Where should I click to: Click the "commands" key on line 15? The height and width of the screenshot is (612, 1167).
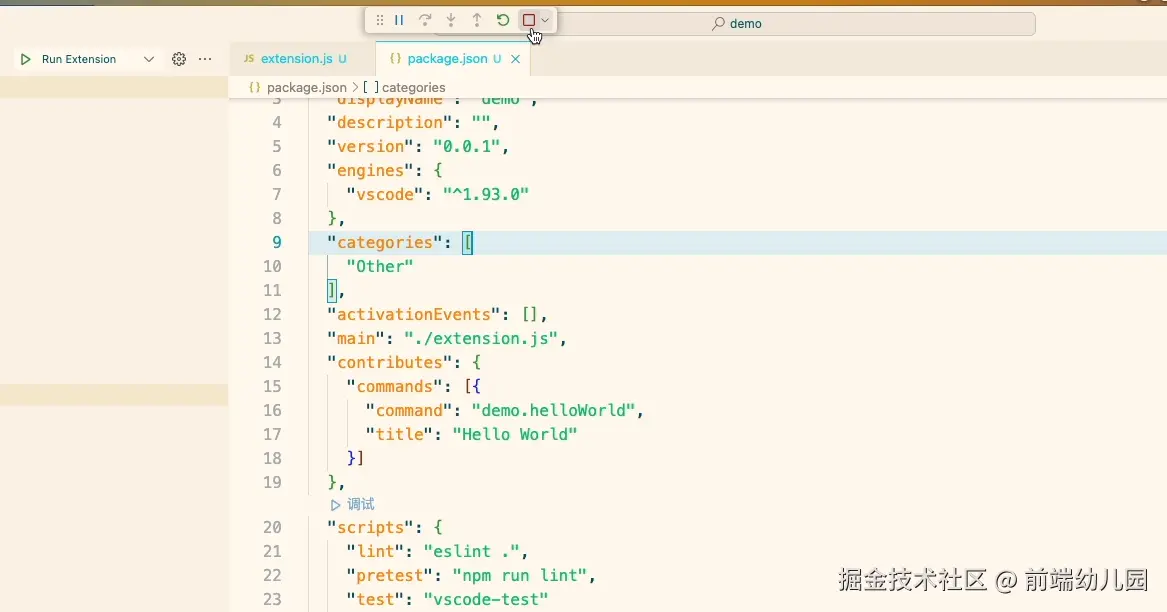point(394,386)
